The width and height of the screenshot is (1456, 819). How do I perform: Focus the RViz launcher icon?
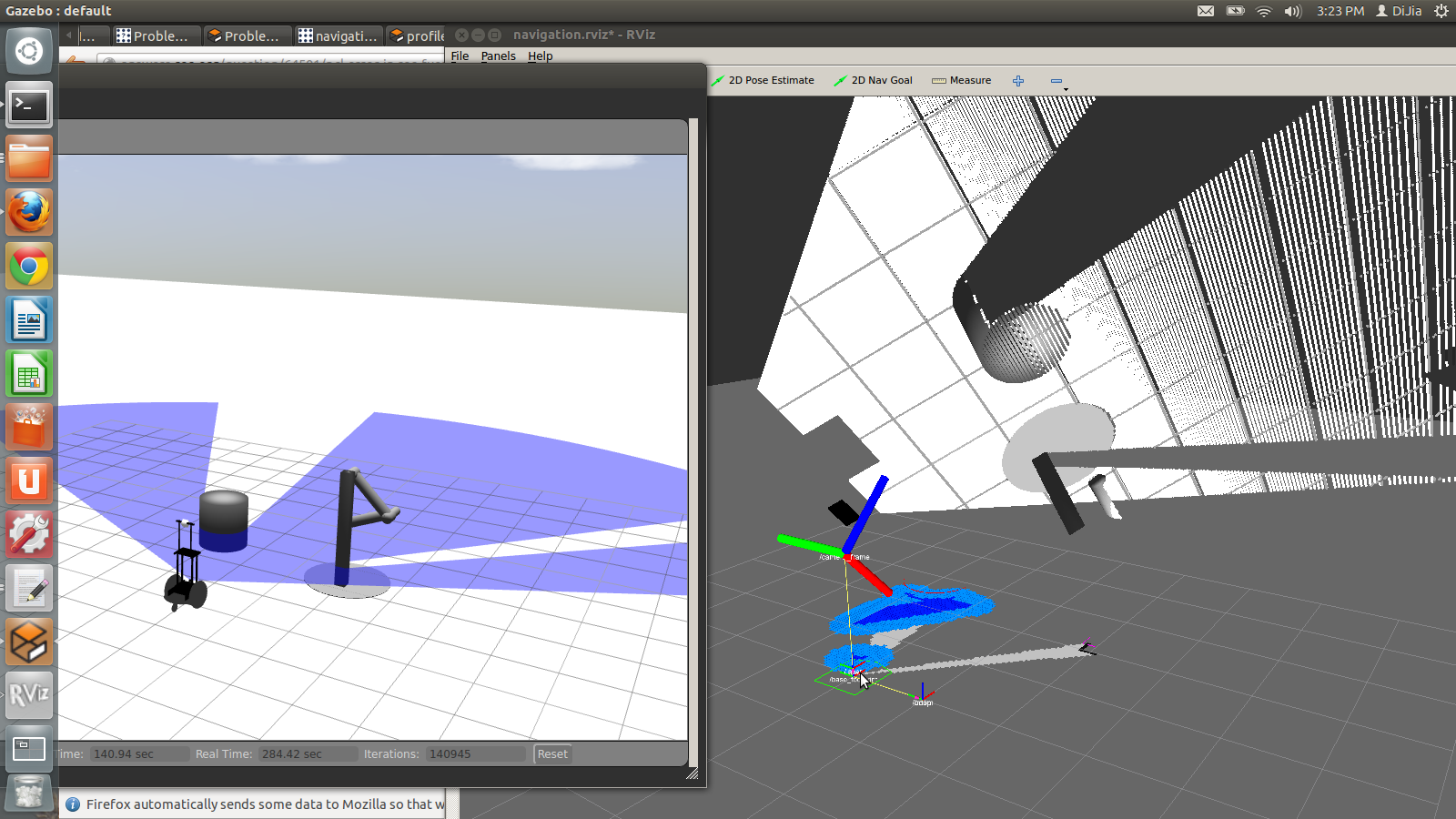(x=29, y=696)
